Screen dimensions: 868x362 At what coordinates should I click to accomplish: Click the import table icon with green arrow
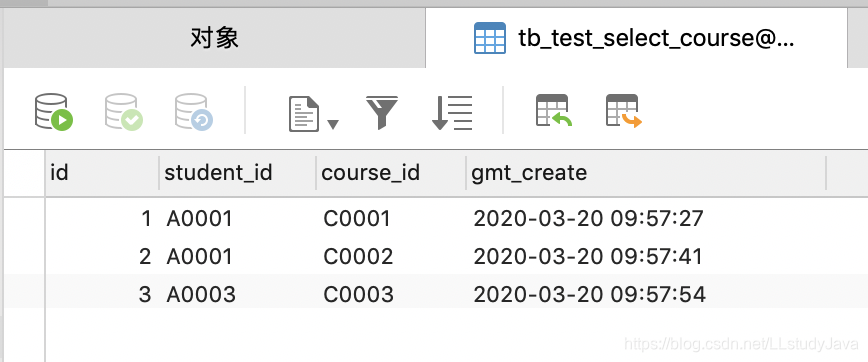click(554, 111)
